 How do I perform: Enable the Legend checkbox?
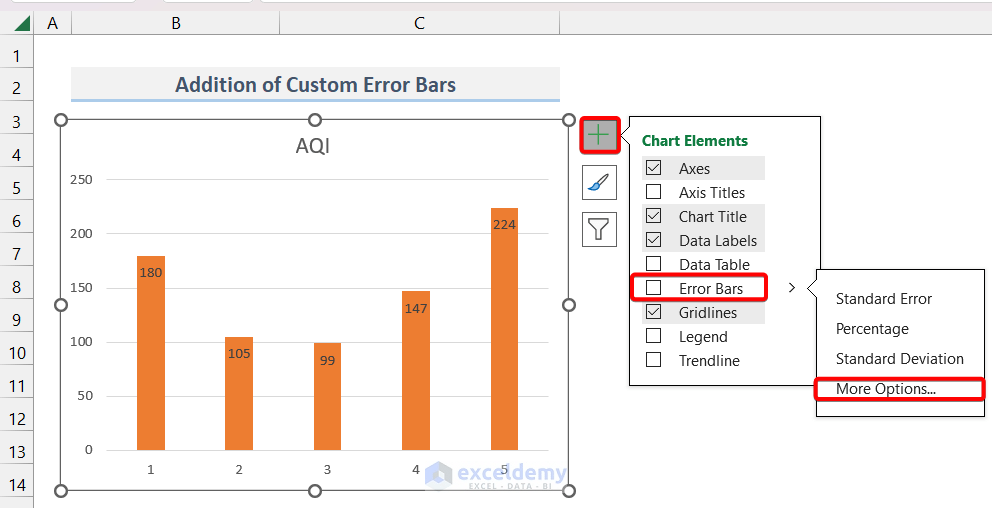tap(654, 337)
